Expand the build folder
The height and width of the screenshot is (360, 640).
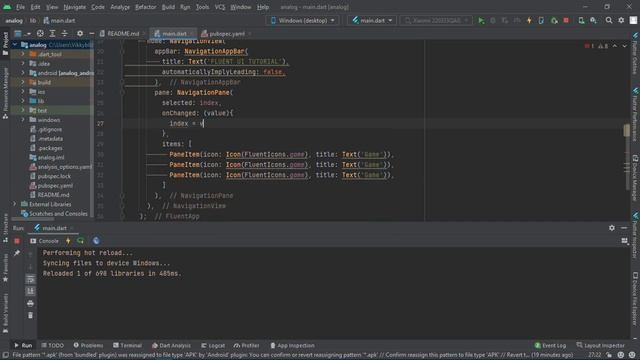tap(23, 82)
